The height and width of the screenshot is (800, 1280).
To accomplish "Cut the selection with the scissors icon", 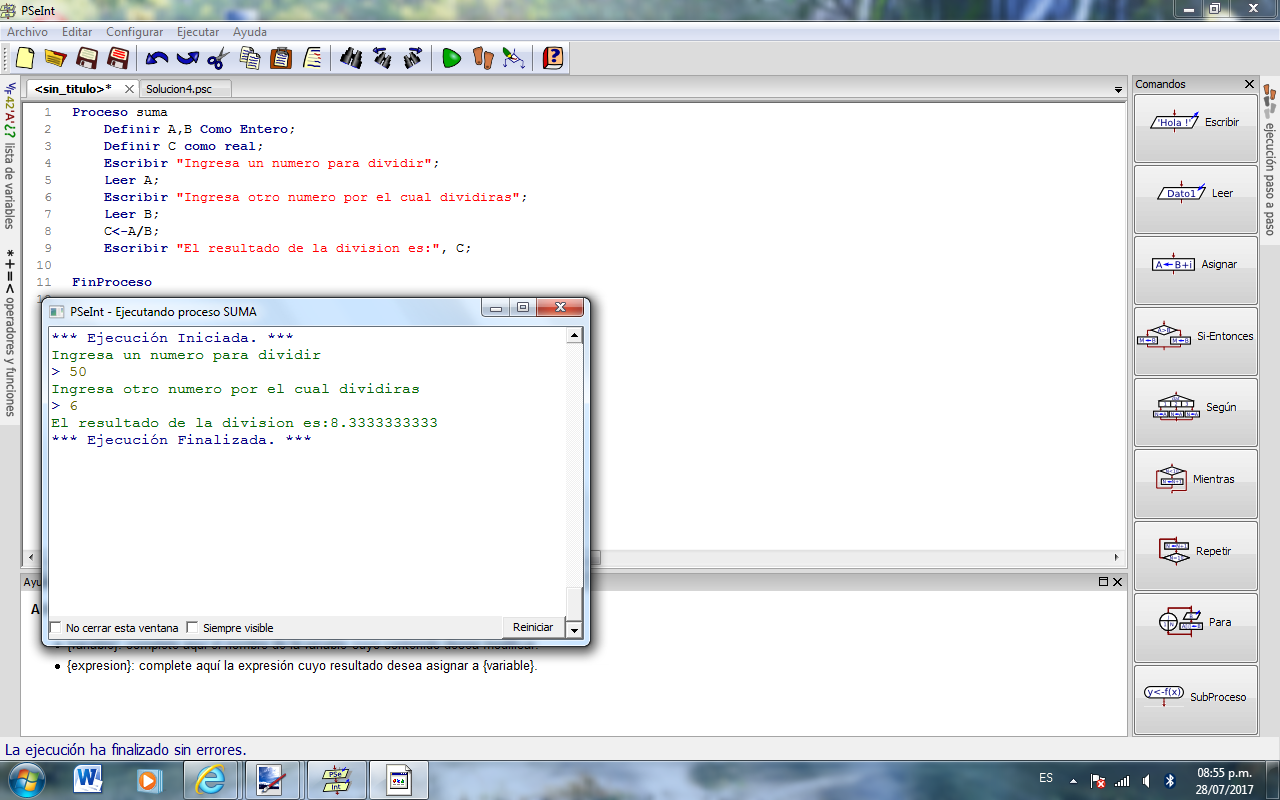I will pos(219,58).
